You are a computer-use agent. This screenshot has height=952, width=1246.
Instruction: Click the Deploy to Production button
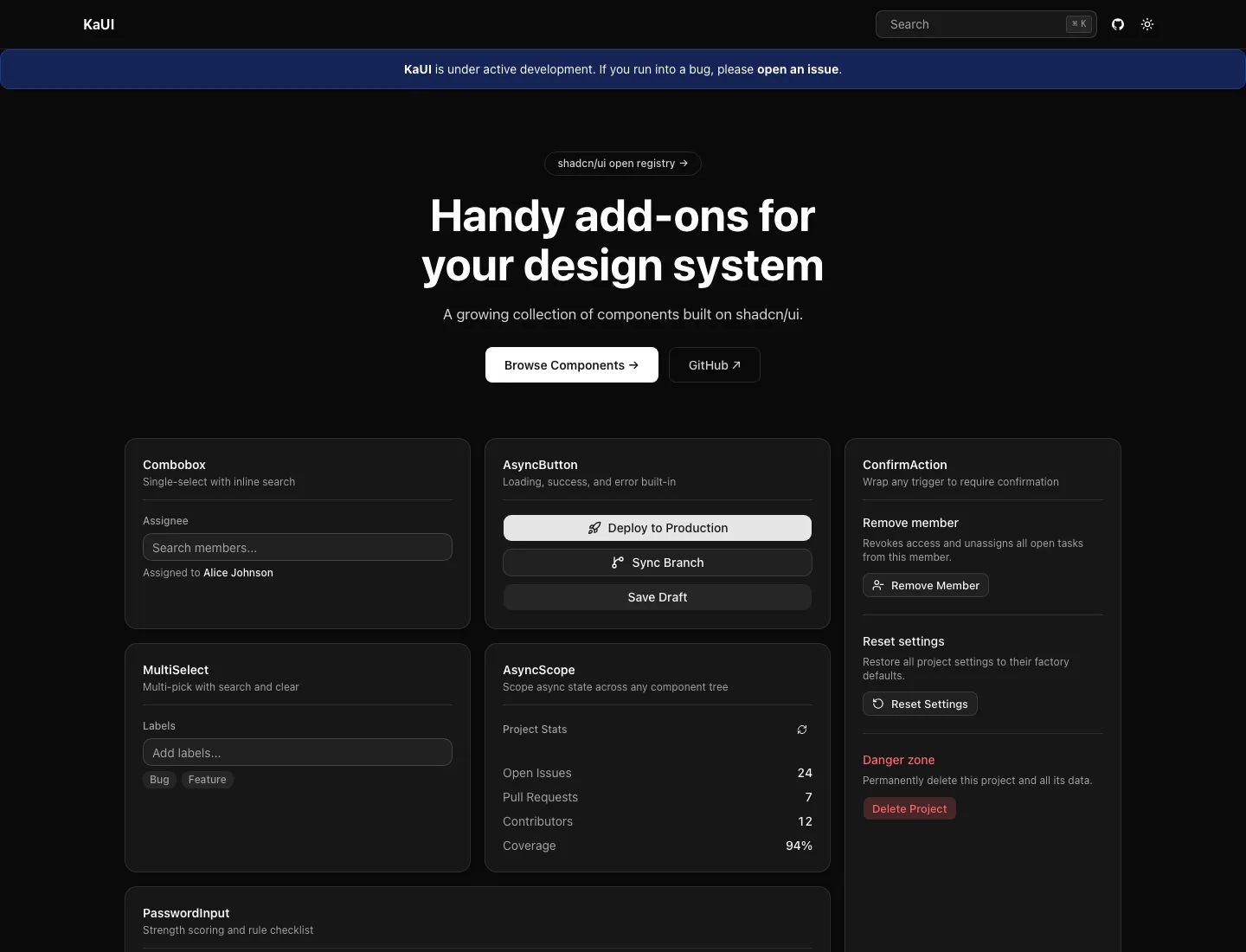click(658, 528)
